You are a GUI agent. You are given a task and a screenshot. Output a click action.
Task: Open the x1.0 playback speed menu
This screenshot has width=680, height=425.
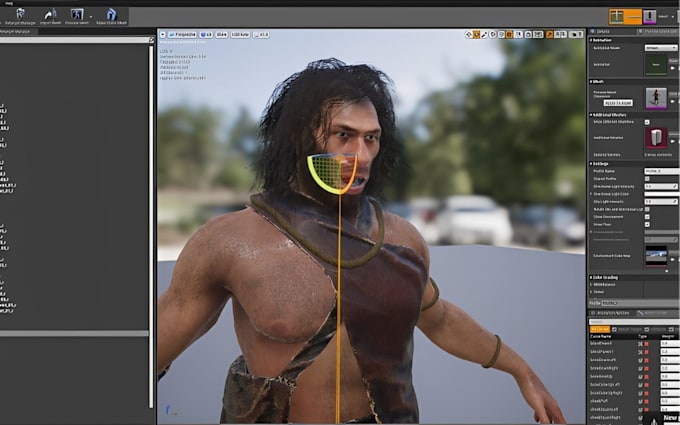(261, 34)
